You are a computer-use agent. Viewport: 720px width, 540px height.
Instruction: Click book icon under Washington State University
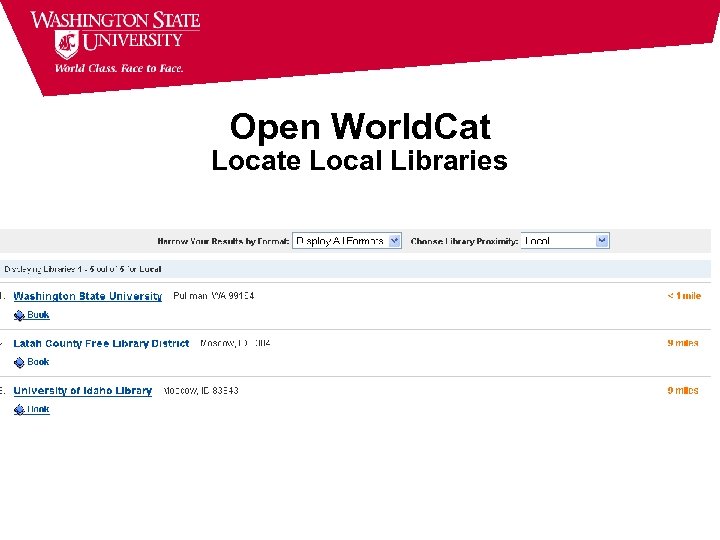pyautogui.click(x=19, y=315)
